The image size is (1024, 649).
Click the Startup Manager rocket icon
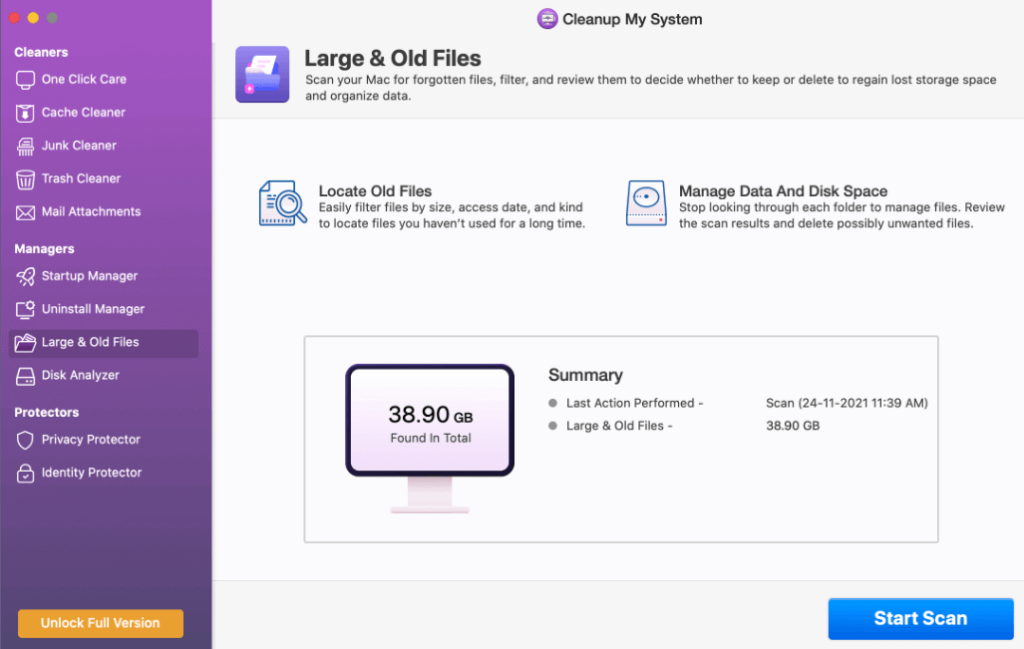pos(25,276)
